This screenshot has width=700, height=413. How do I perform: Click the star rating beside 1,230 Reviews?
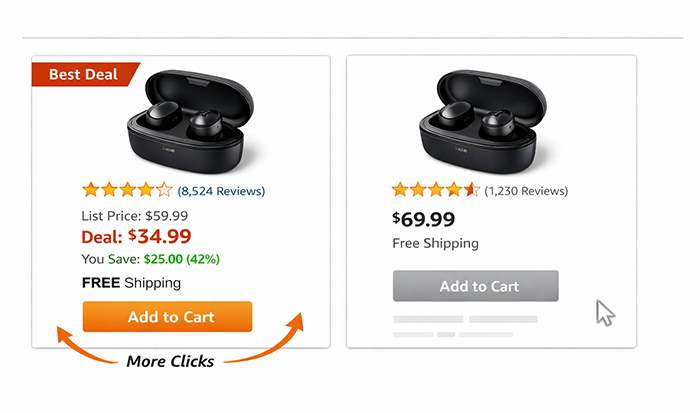[x=435, y=190]
